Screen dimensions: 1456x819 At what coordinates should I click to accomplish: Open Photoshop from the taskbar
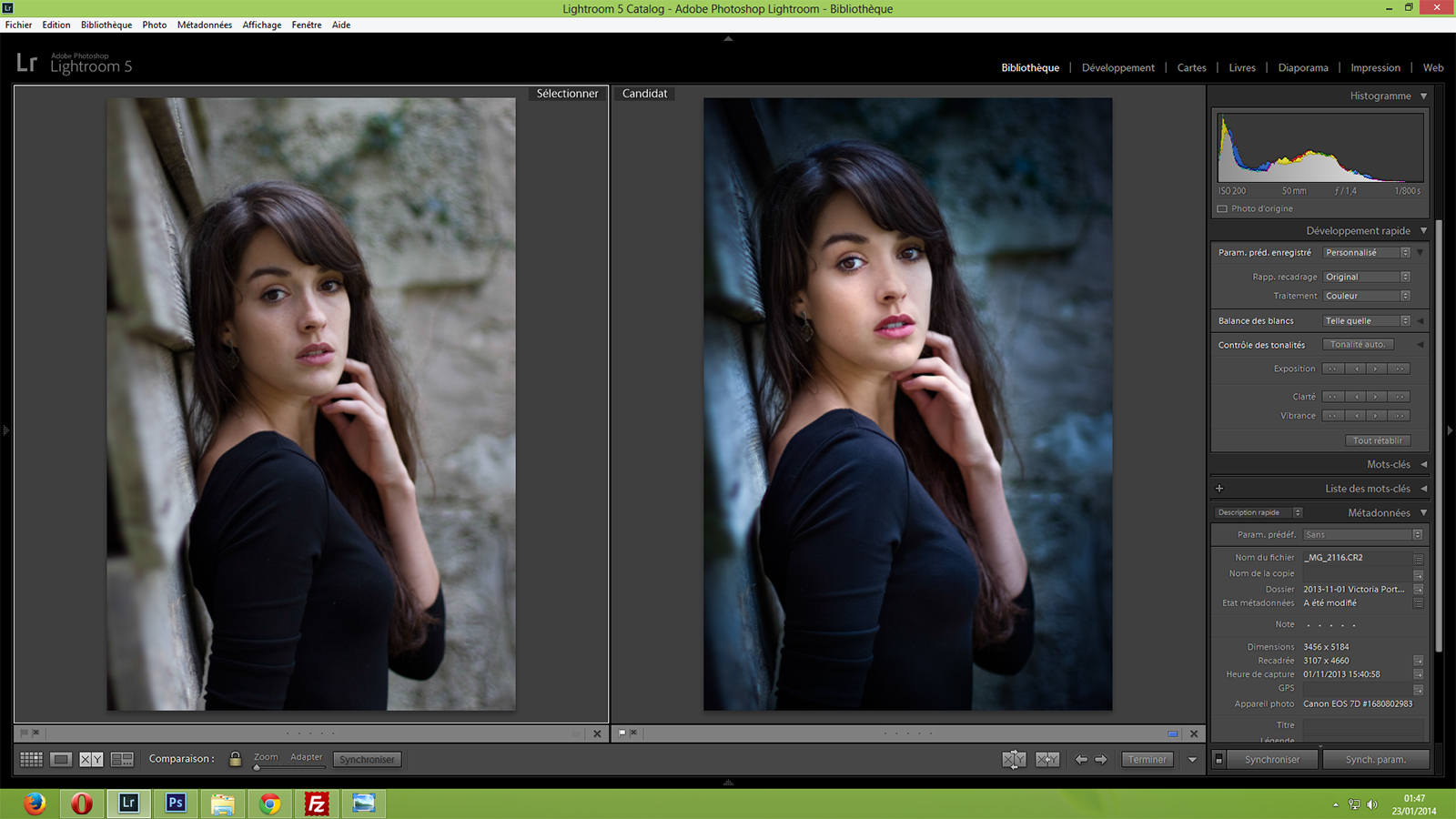(x=176, y=804)
